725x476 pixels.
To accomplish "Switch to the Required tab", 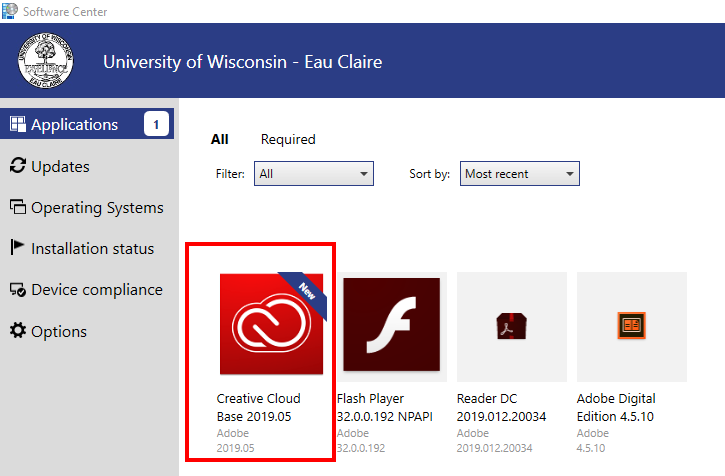I will pyautogui.click(x=288, y=140).
